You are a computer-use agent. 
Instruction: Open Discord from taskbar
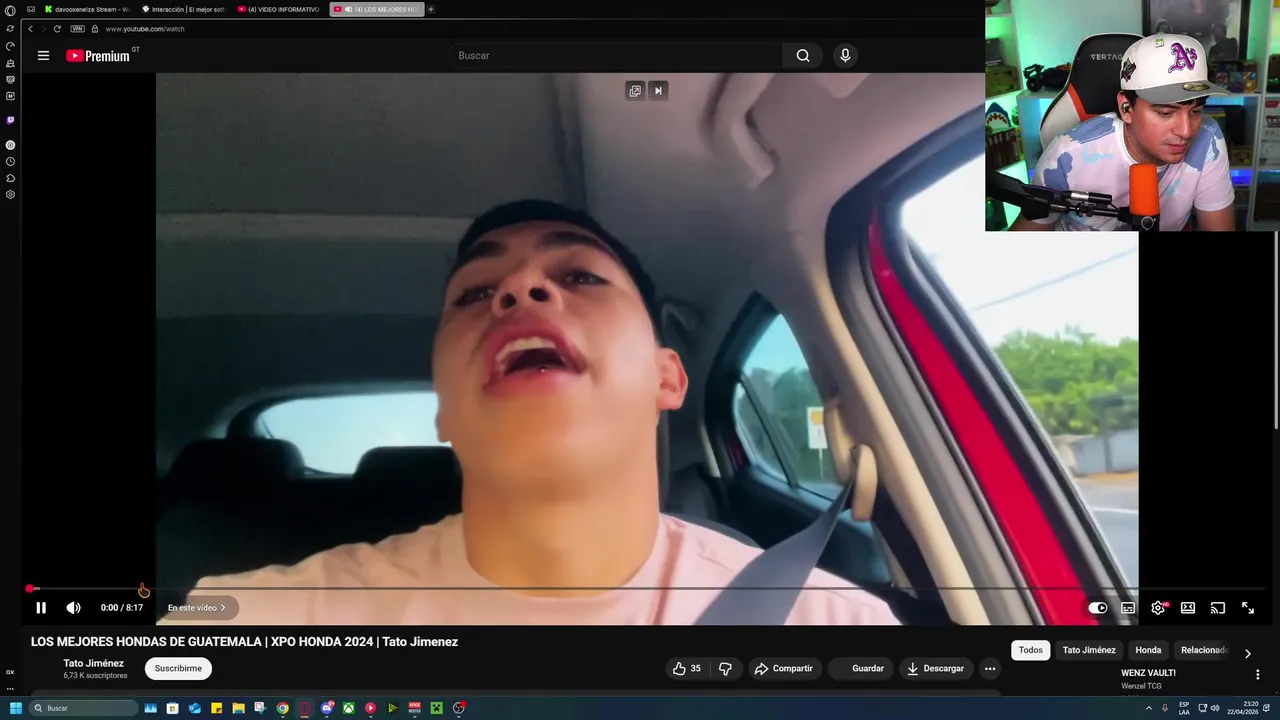tap(327, 708)
